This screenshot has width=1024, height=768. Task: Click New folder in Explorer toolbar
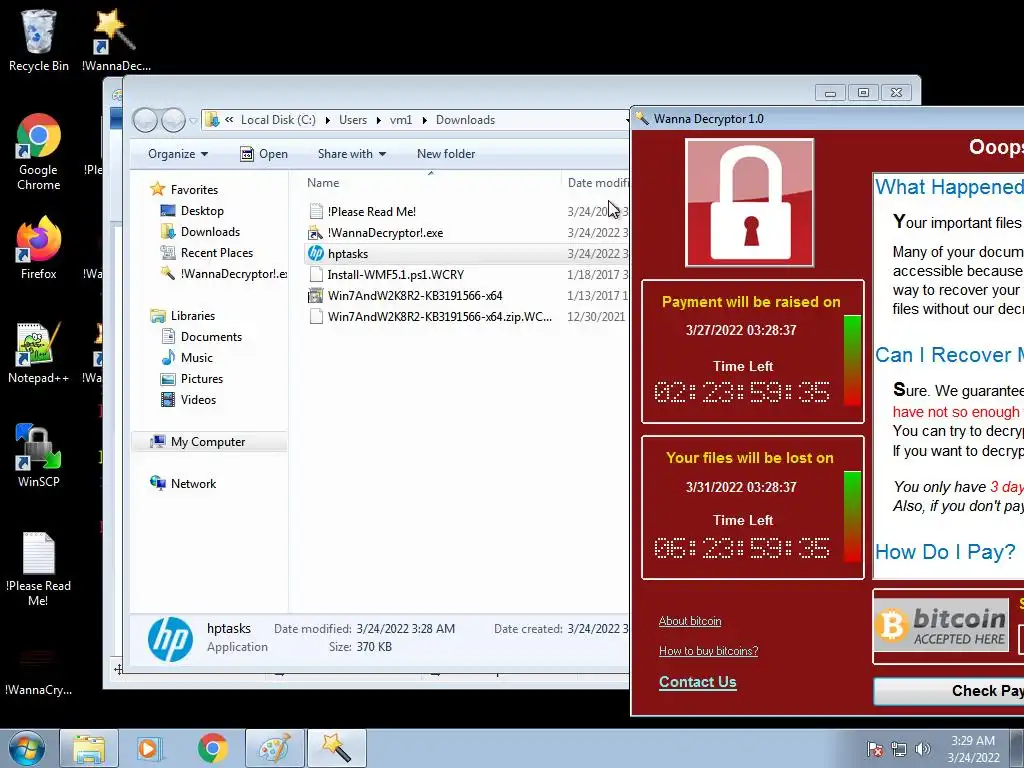coord(446,154)
